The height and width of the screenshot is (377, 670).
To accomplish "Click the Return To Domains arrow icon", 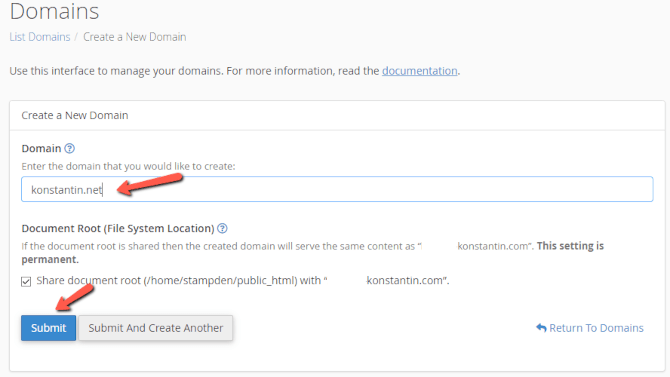I will pos(541,328).
